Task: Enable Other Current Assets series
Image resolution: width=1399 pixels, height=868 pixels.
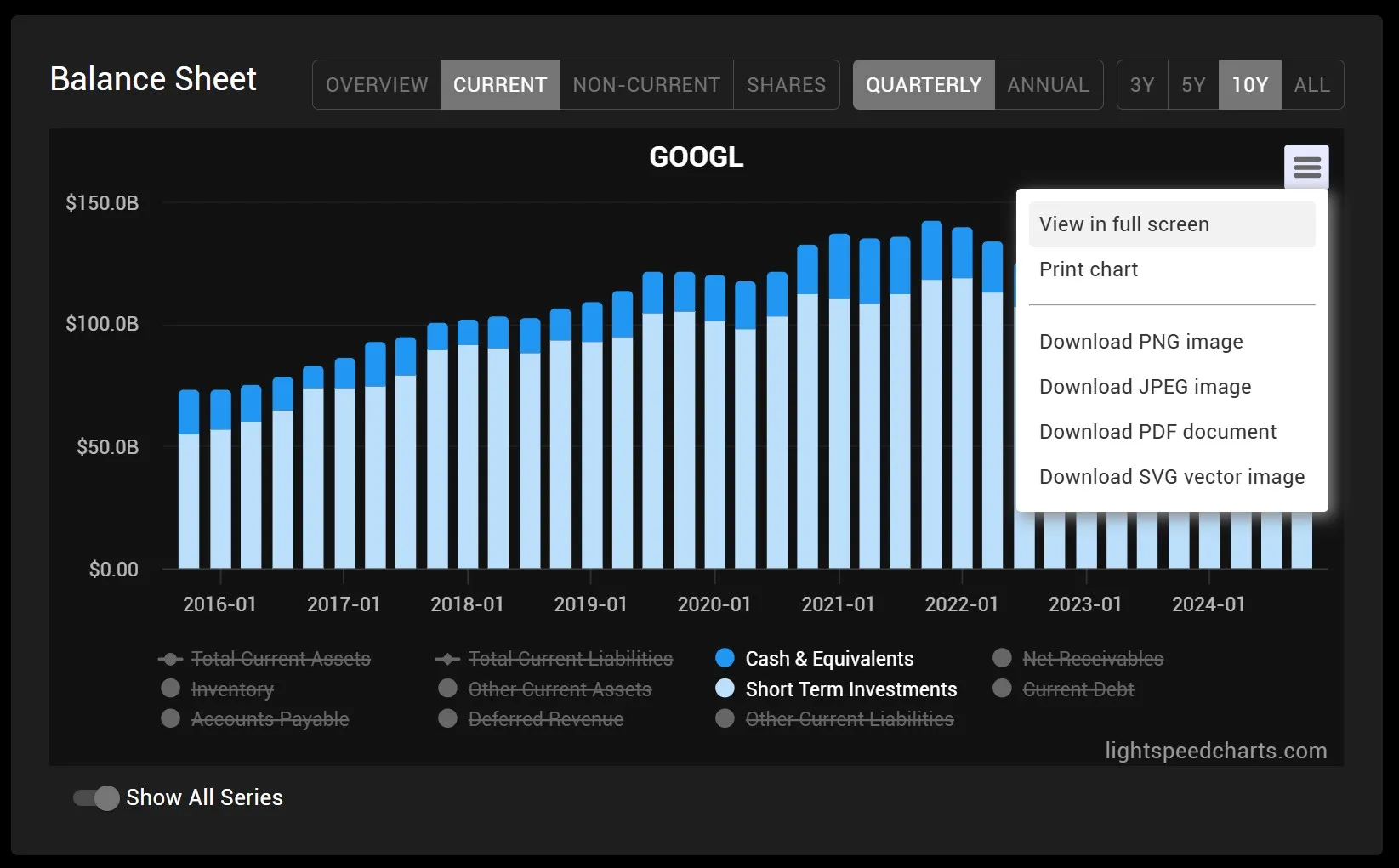Action: coord(545,689)
